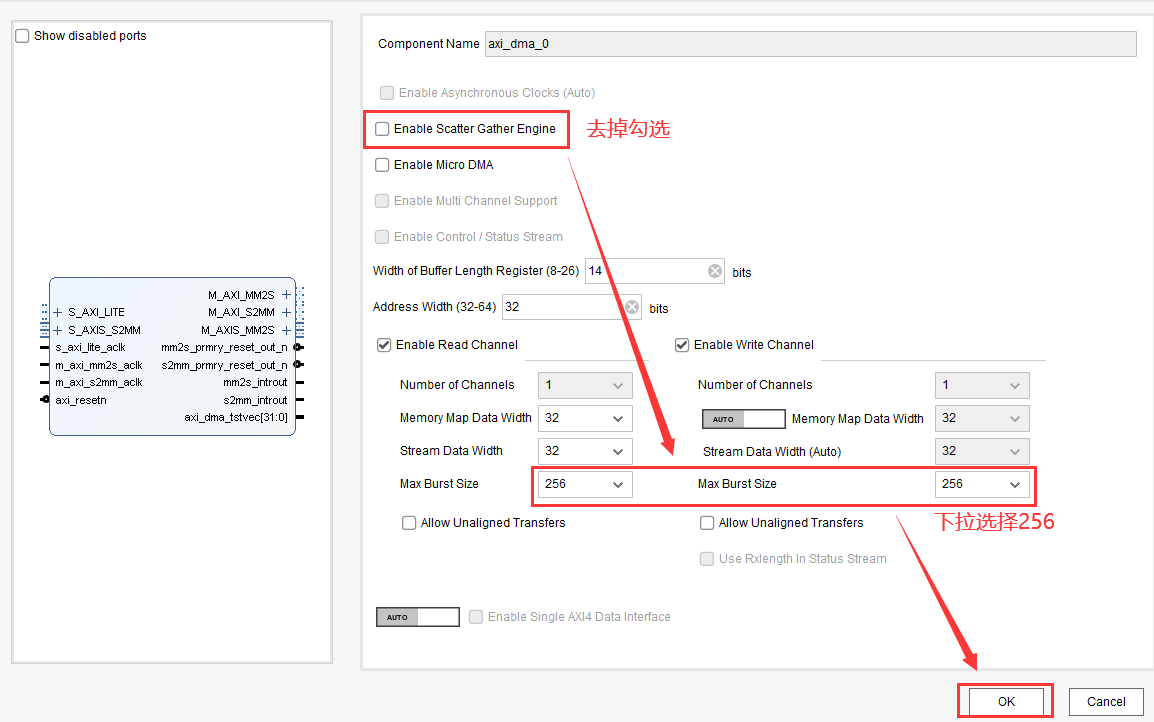Screen dimensions: 1154x722
Task: Open Read Channel Stream Data Width dropdown
Action: (585, 451)
